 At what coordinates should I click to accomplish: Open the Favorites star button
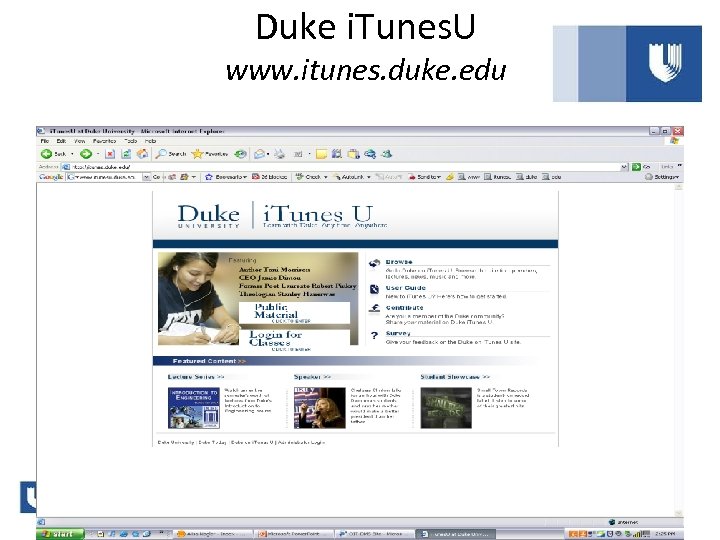pos(210,154)
